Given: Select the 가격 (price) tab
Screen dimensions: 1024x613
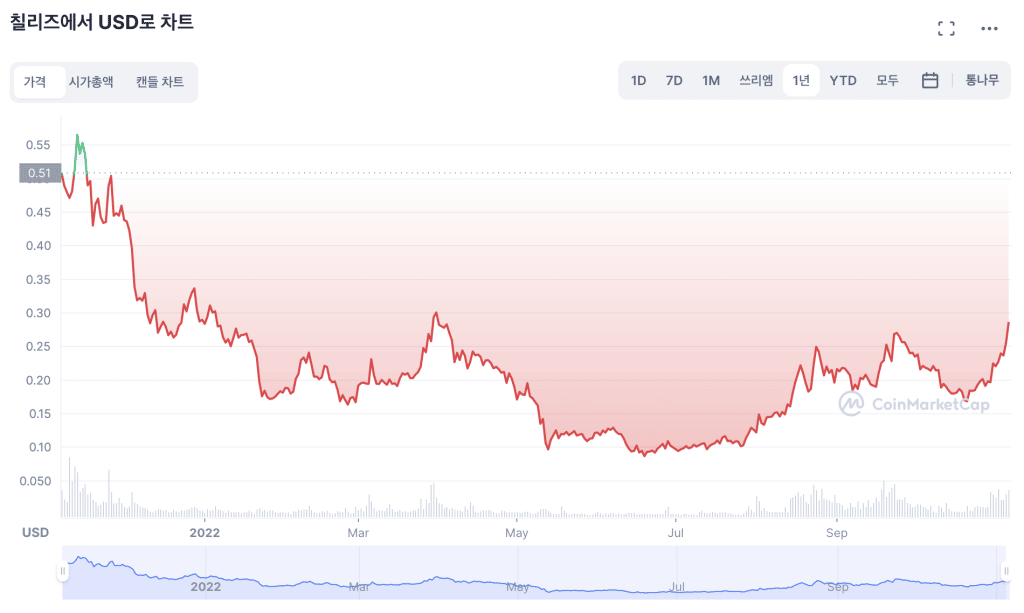Looking at the screenshot, I should (x=35, y=82).
